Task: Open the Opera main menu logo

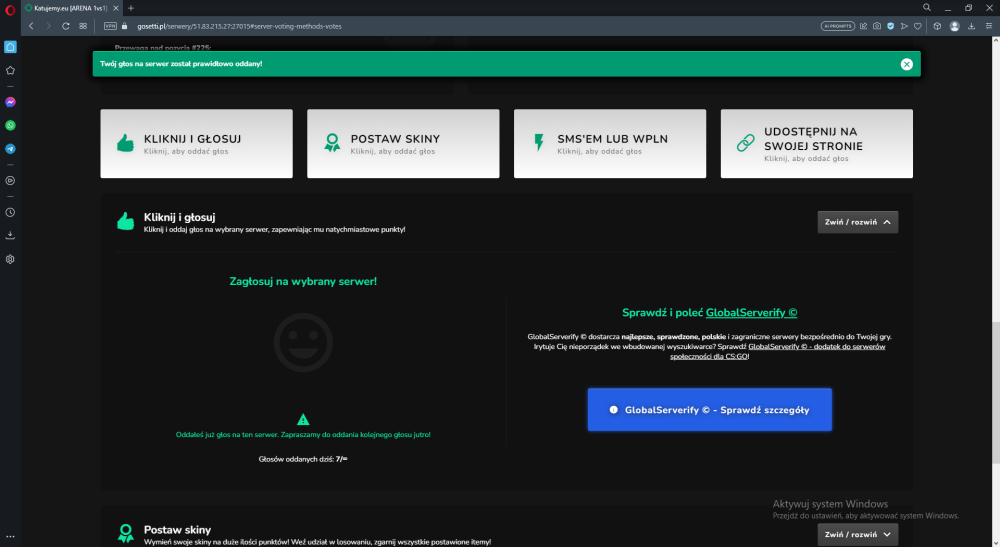Action: tap(10, 8)
